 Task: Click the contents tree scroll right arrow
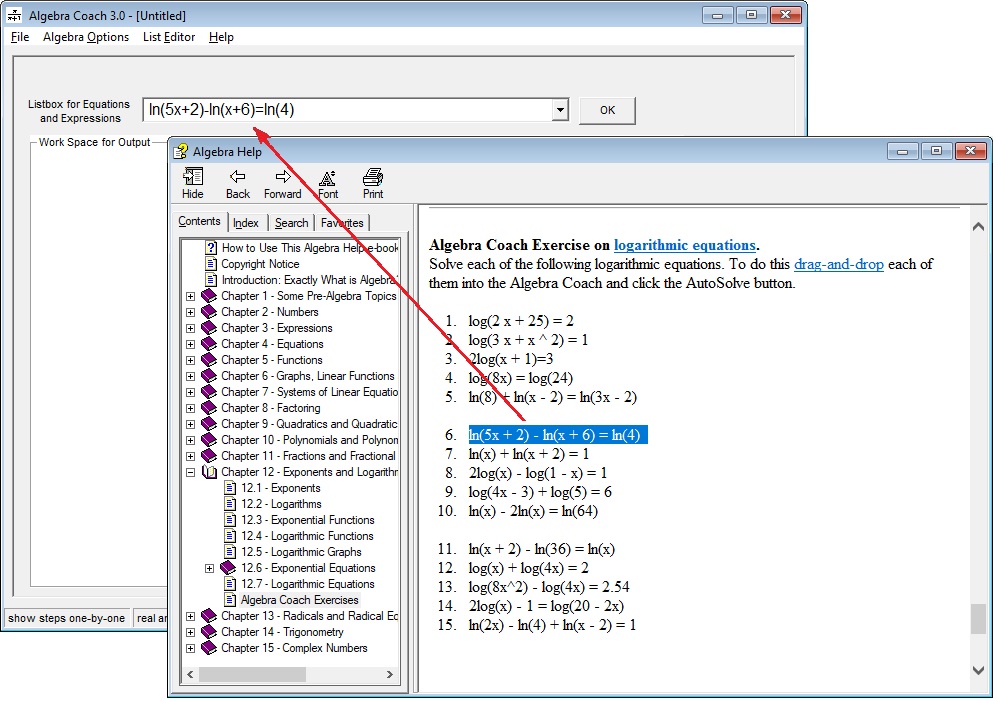(390, 674)
